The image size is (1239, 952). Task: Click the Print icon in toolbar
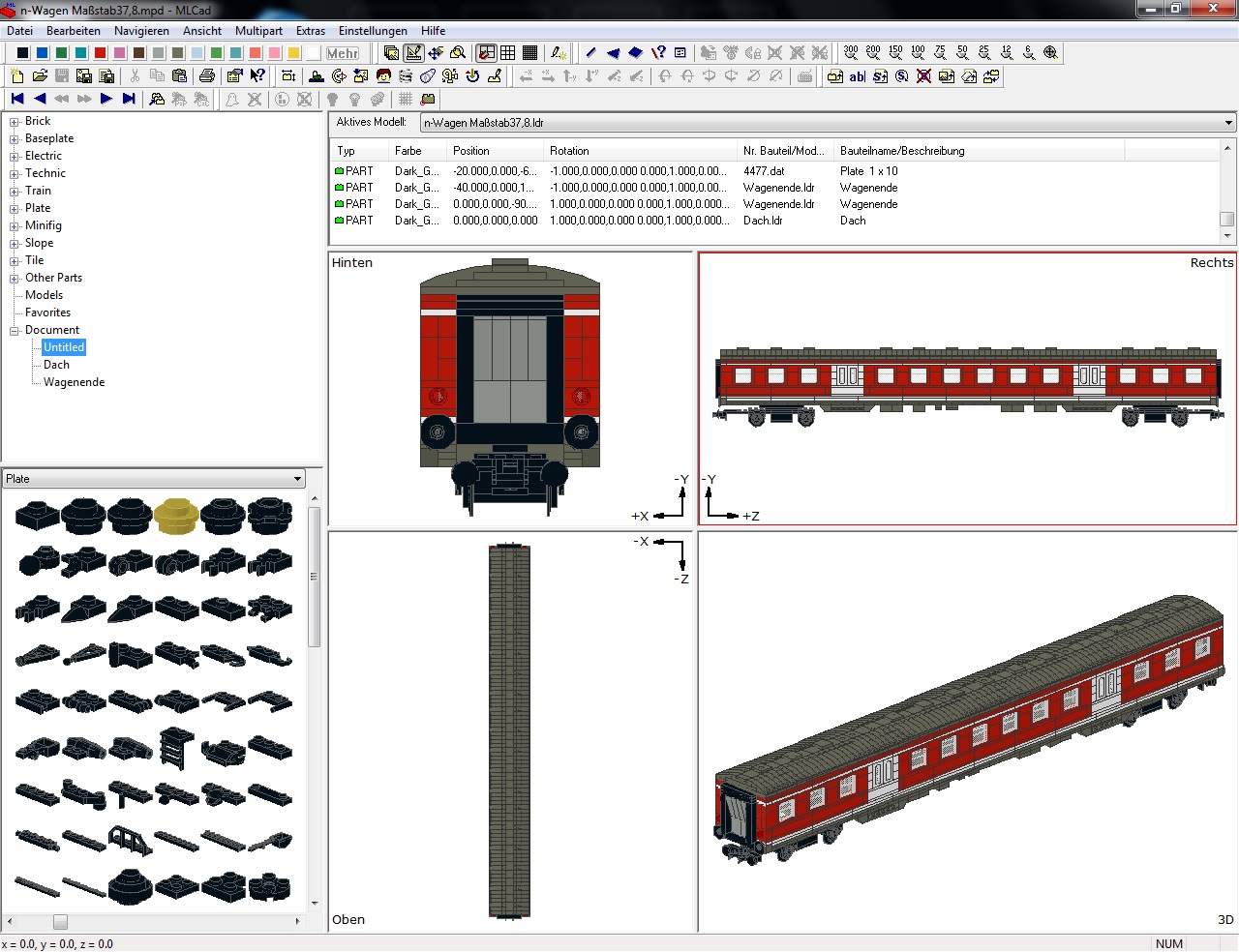(x=206, y=75)
